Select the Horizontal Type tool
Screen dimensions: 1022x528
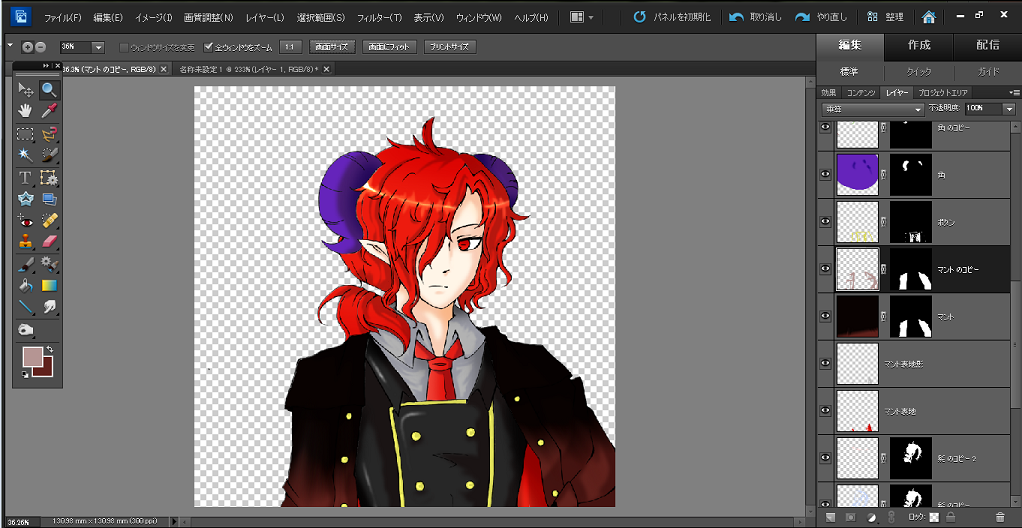26,177
